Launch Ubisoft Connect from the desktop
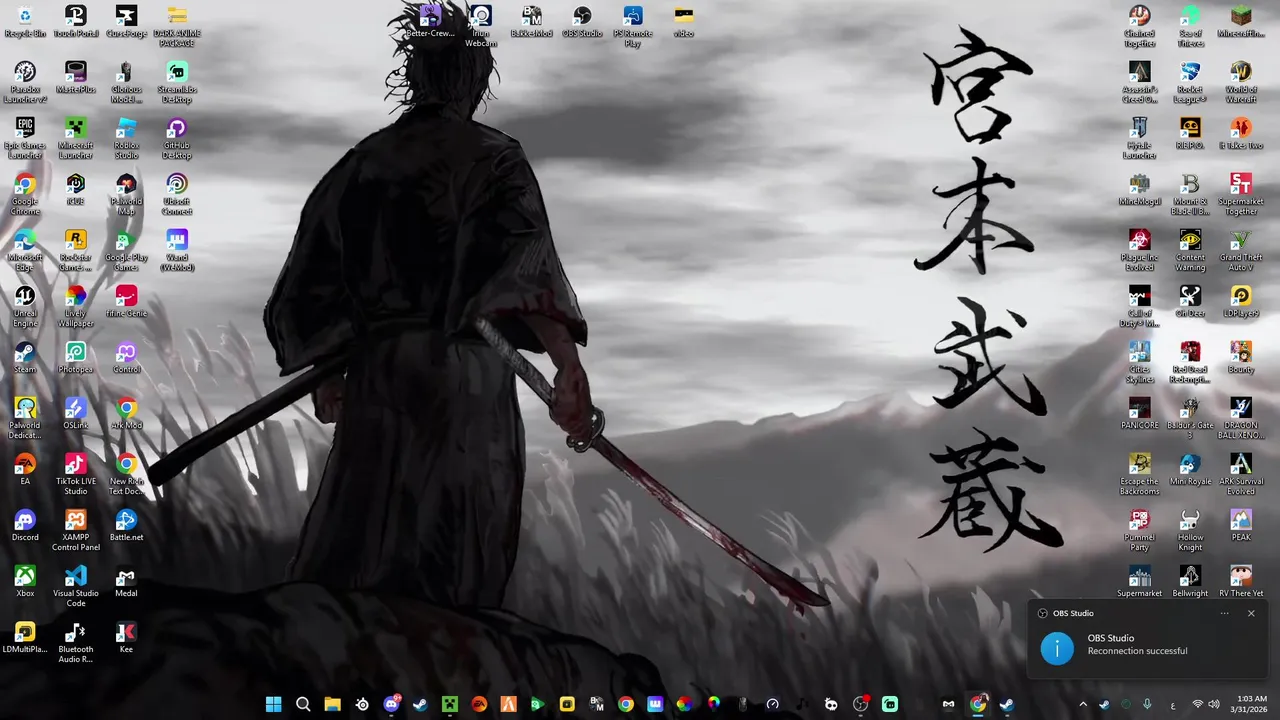The height and width of the screenshot is (720, 1280). (x=177, y=195)
